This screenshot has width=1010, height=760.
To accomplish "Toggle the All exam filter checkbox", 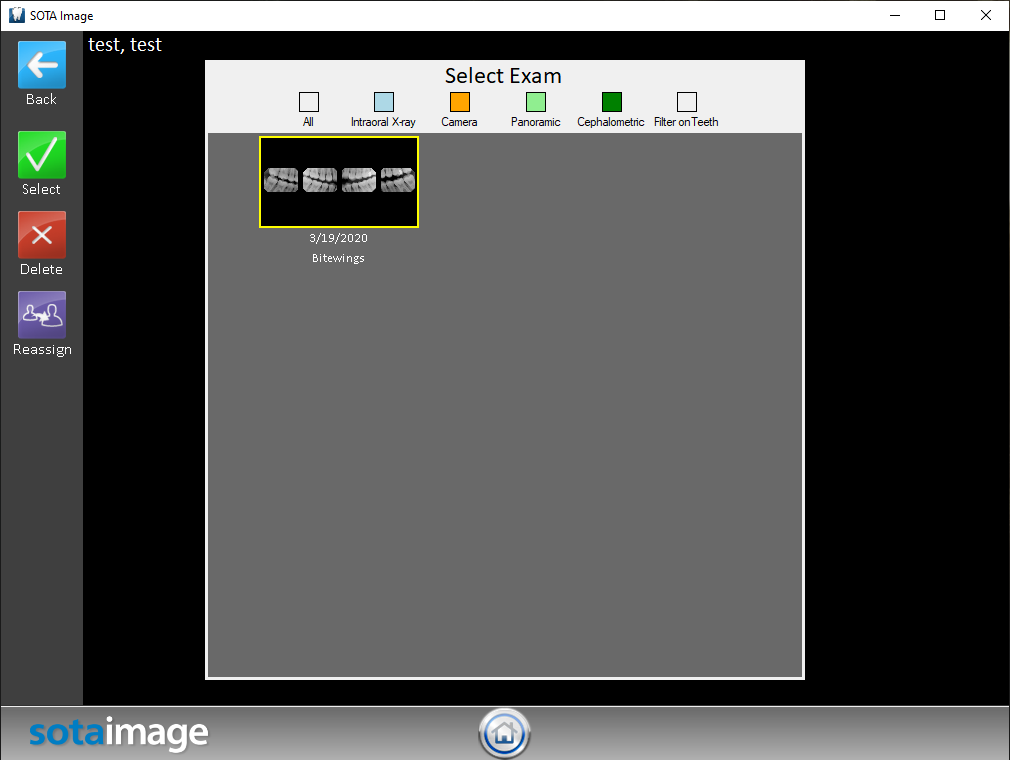I will coord(308,102).
